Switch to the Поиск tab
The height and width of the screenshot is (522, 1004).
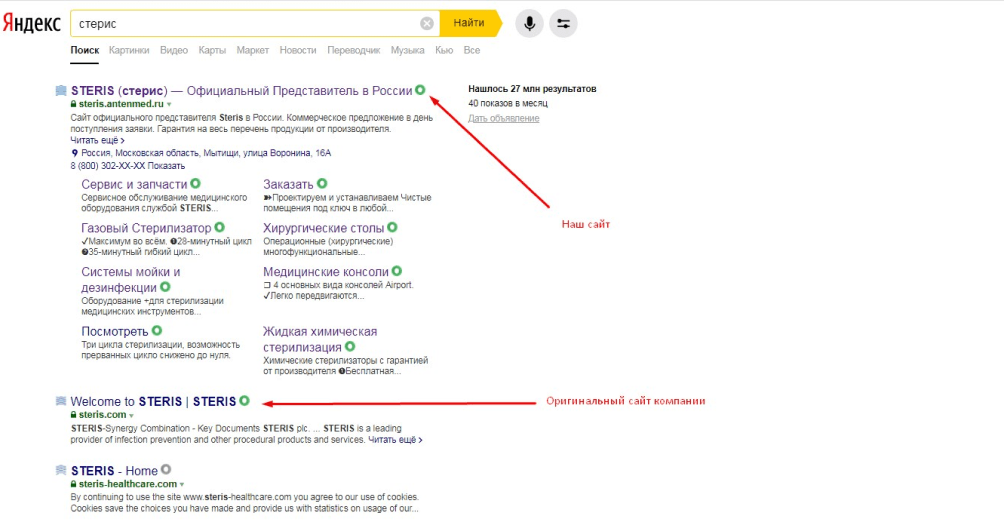coord(85,50)
